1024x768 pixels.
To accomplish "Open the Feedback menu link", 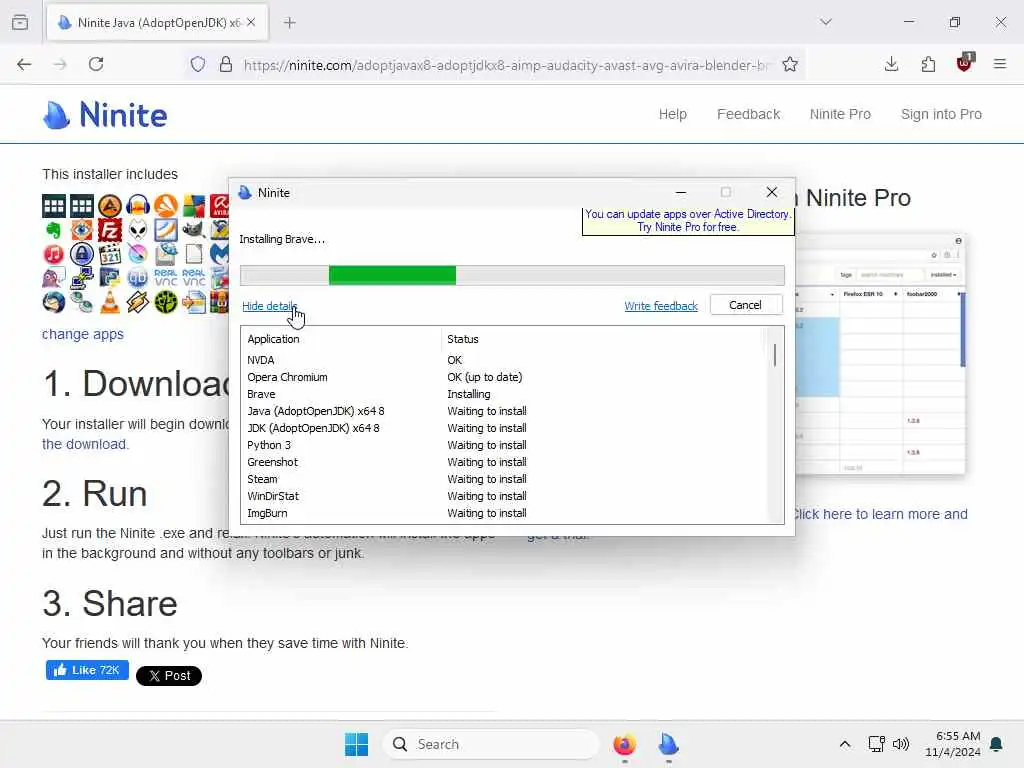I will tap(748, 114).
